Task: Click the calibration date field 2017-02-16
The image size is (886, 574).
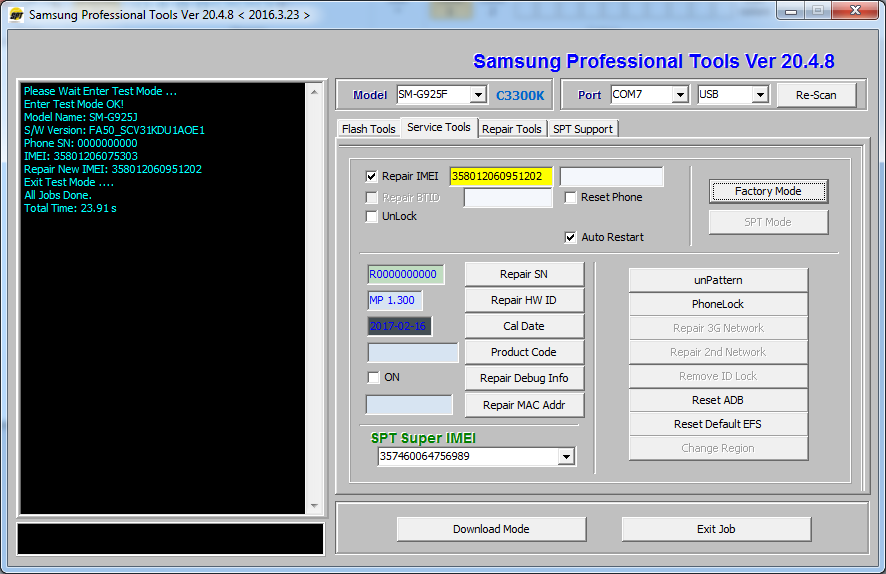Action: [399, 327]
